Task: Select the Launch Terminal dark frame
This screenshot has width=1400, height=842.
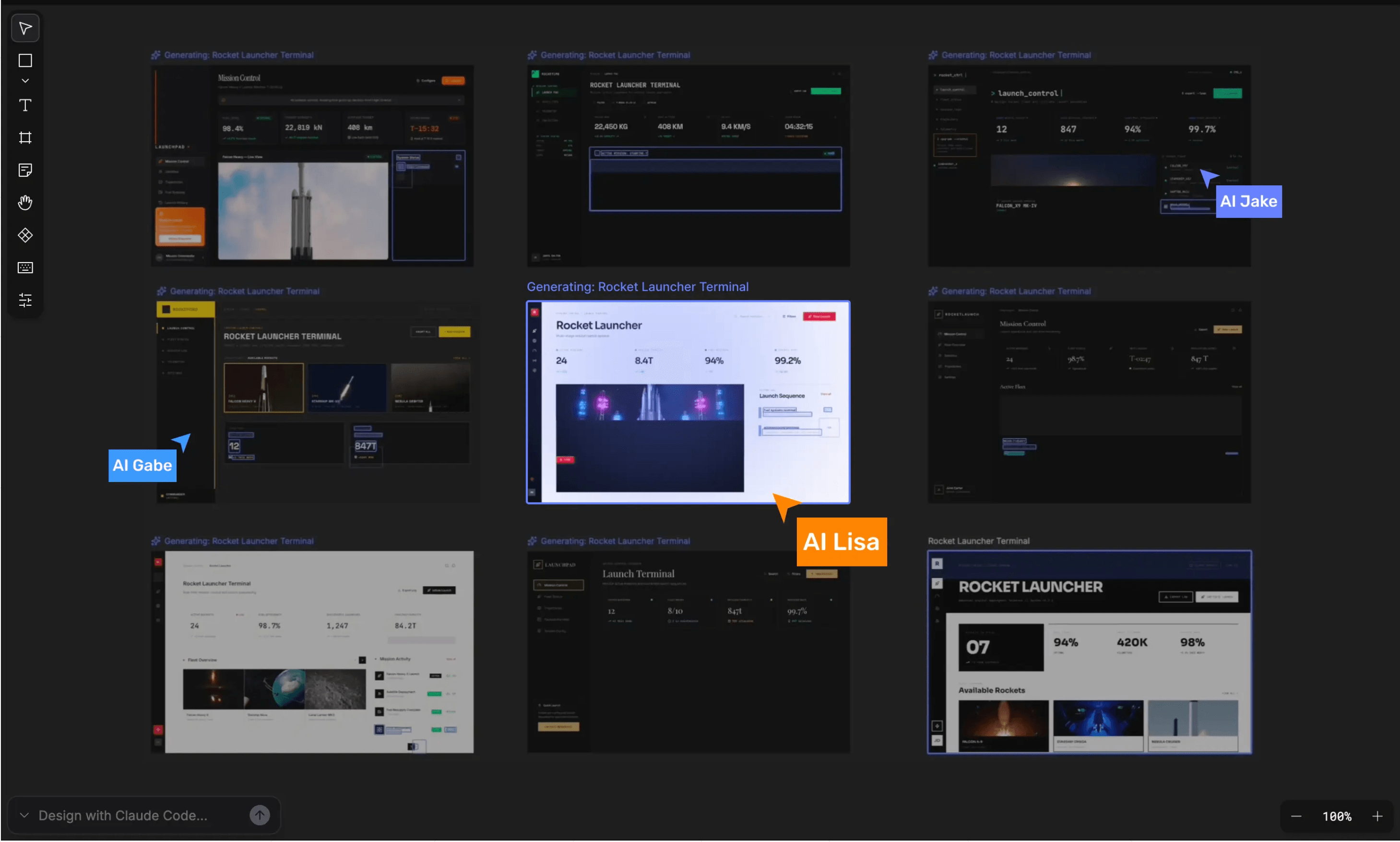Action: pos(688,652)
